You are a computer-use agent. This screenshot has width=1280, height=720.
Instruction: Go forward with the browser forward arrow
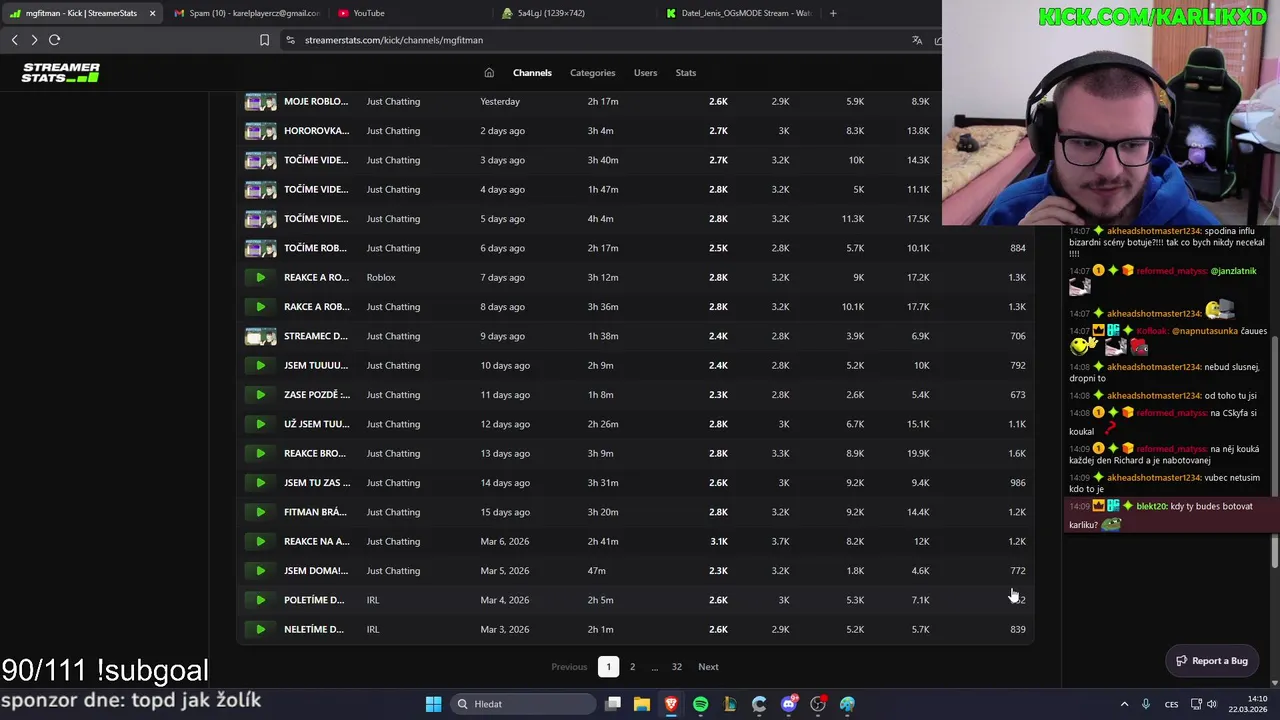click(34, 40)
